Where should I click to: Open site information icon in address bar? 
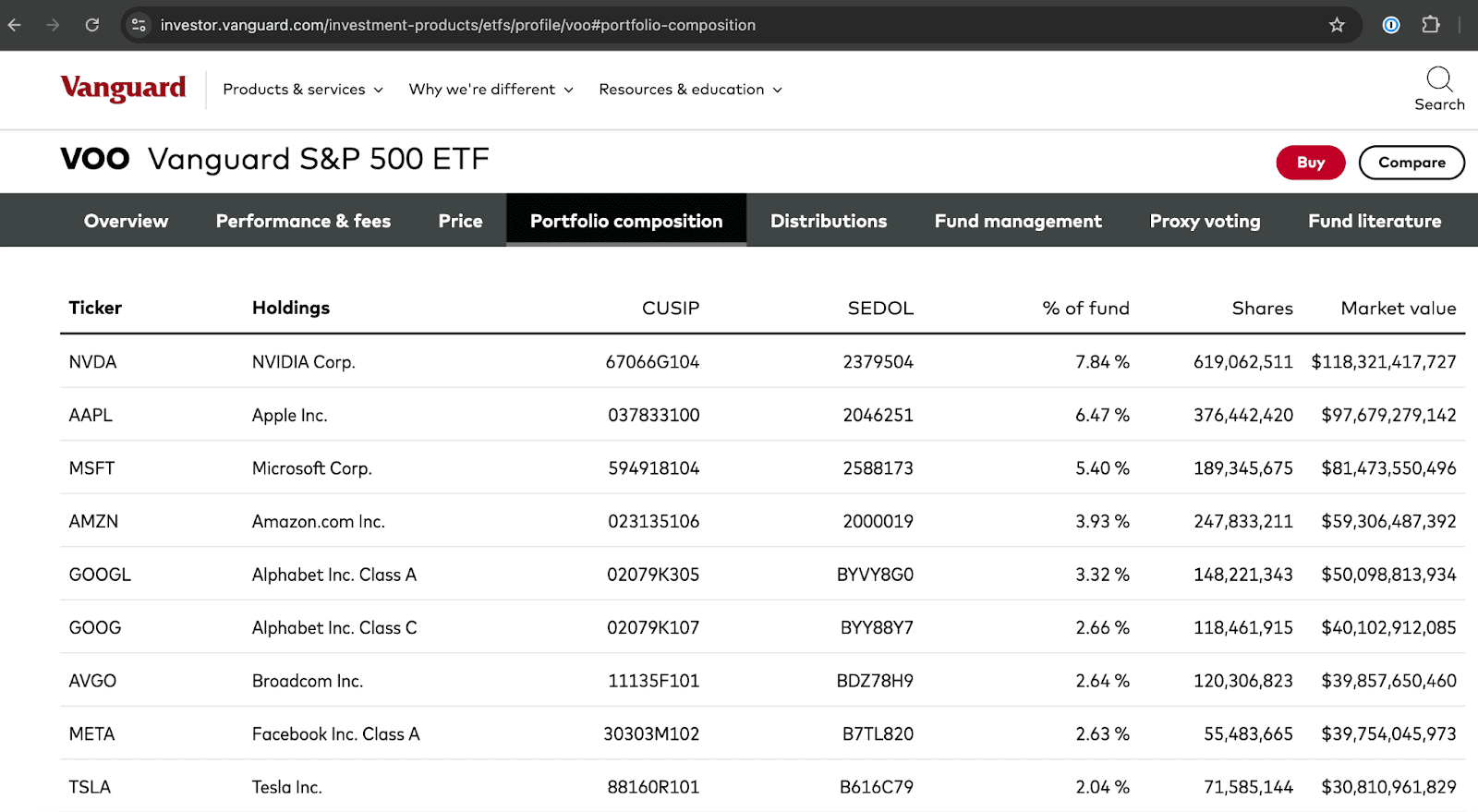pyautogui.click(x=139, y=25)
